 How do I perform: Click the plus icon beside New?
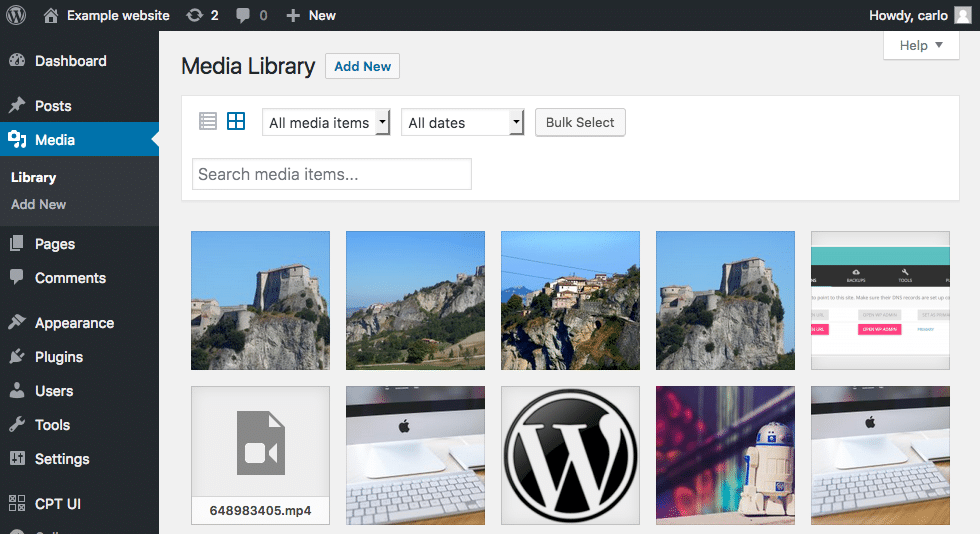(x=293, y=15)
